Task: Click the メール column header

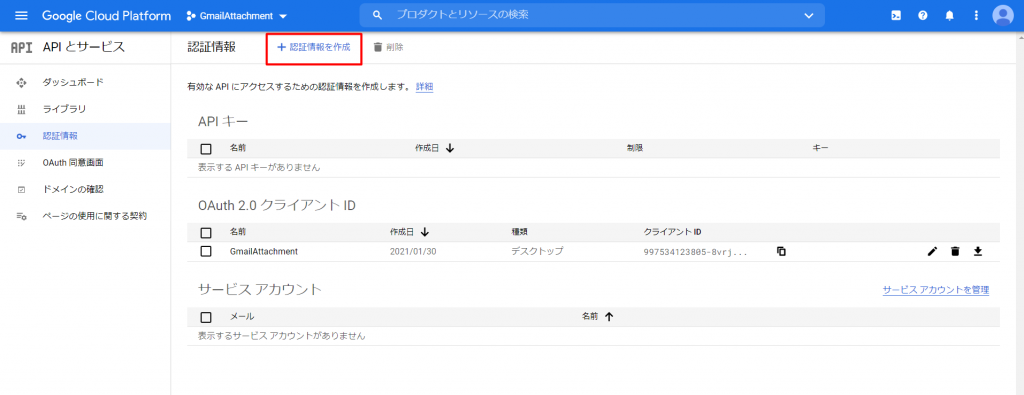Action: (x=242, y=317)
